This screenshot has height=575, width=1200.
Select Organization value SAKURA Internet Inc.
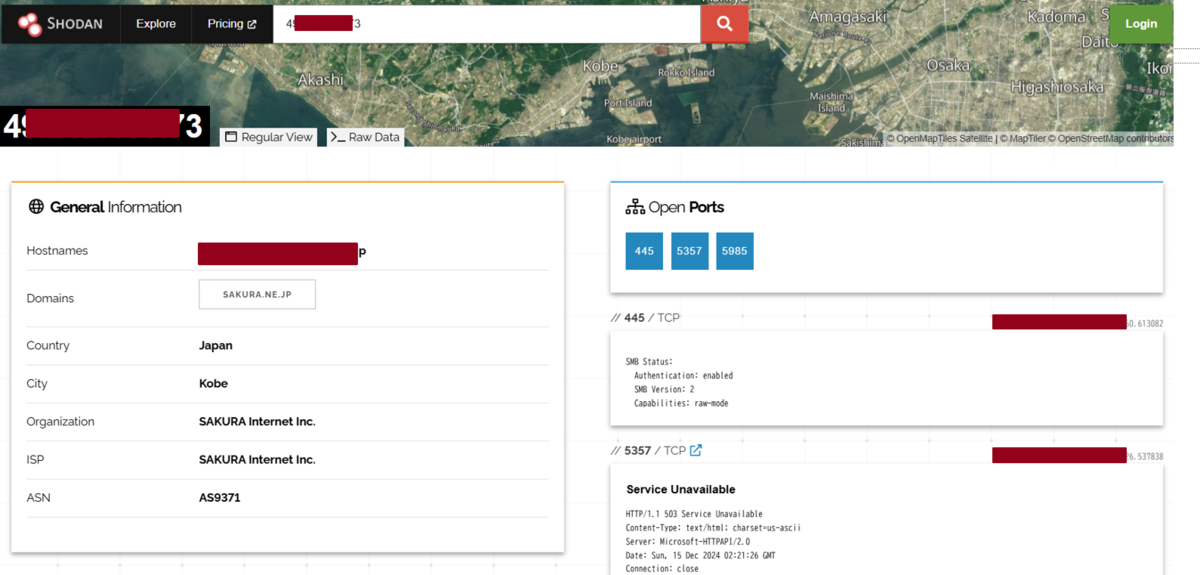(x=257, y=421)
